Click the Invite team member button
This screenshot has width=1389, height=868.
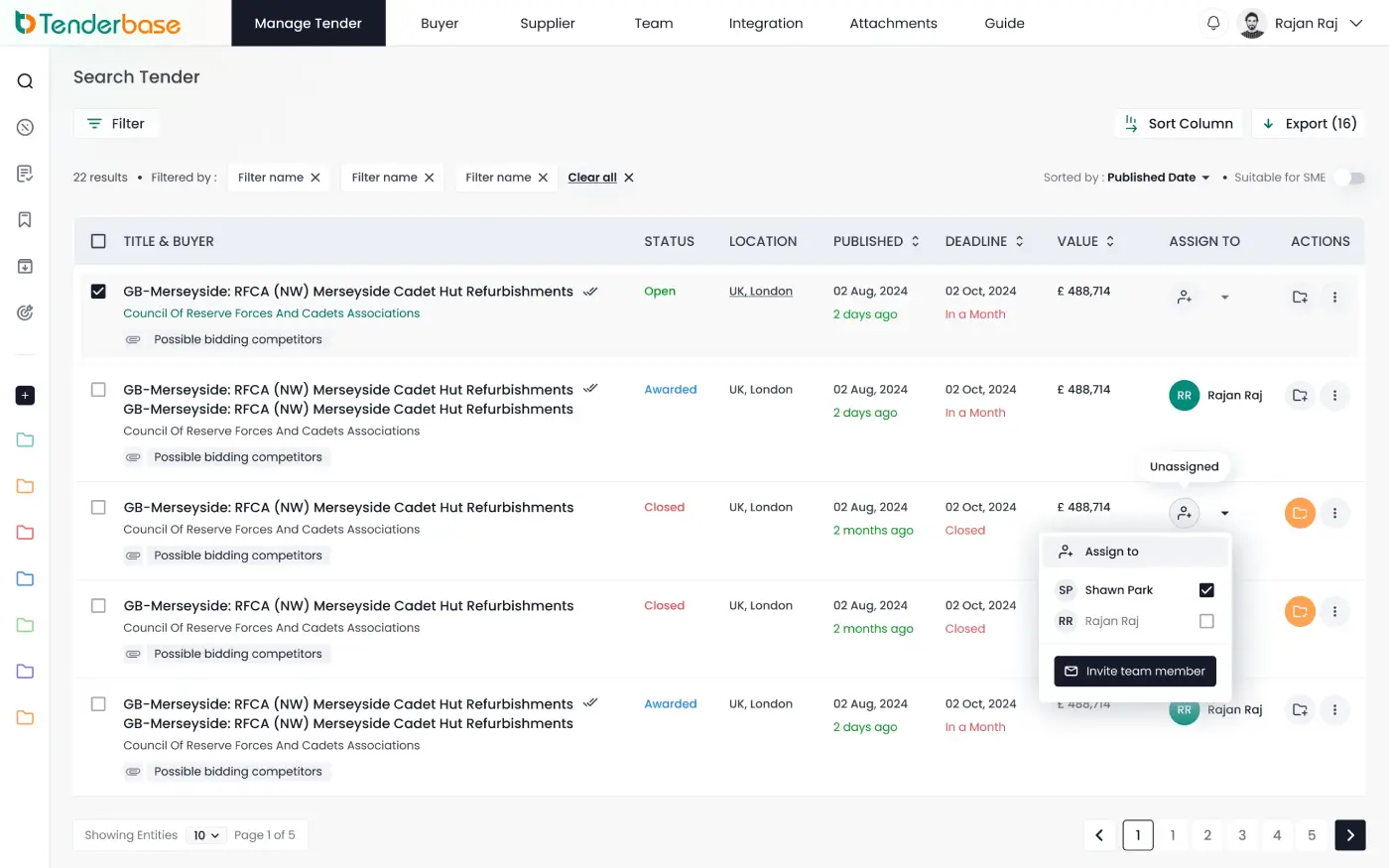1135,672
